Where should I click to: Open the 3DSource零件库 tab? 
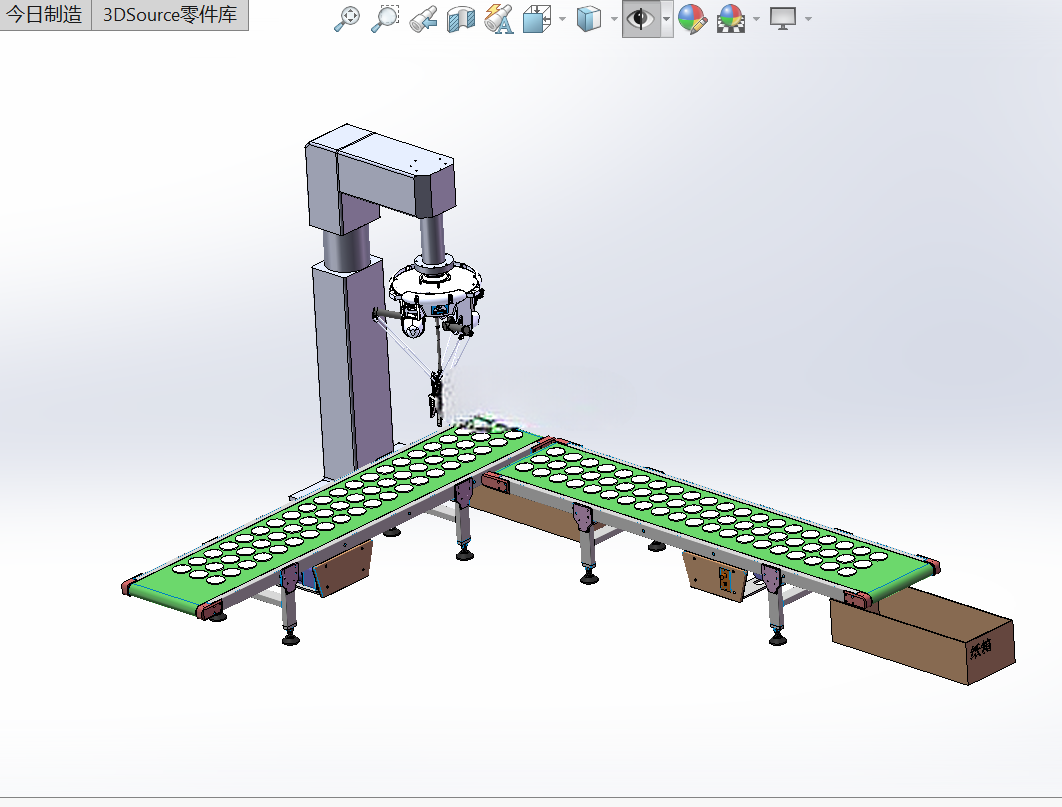click(x=170, y=15)
